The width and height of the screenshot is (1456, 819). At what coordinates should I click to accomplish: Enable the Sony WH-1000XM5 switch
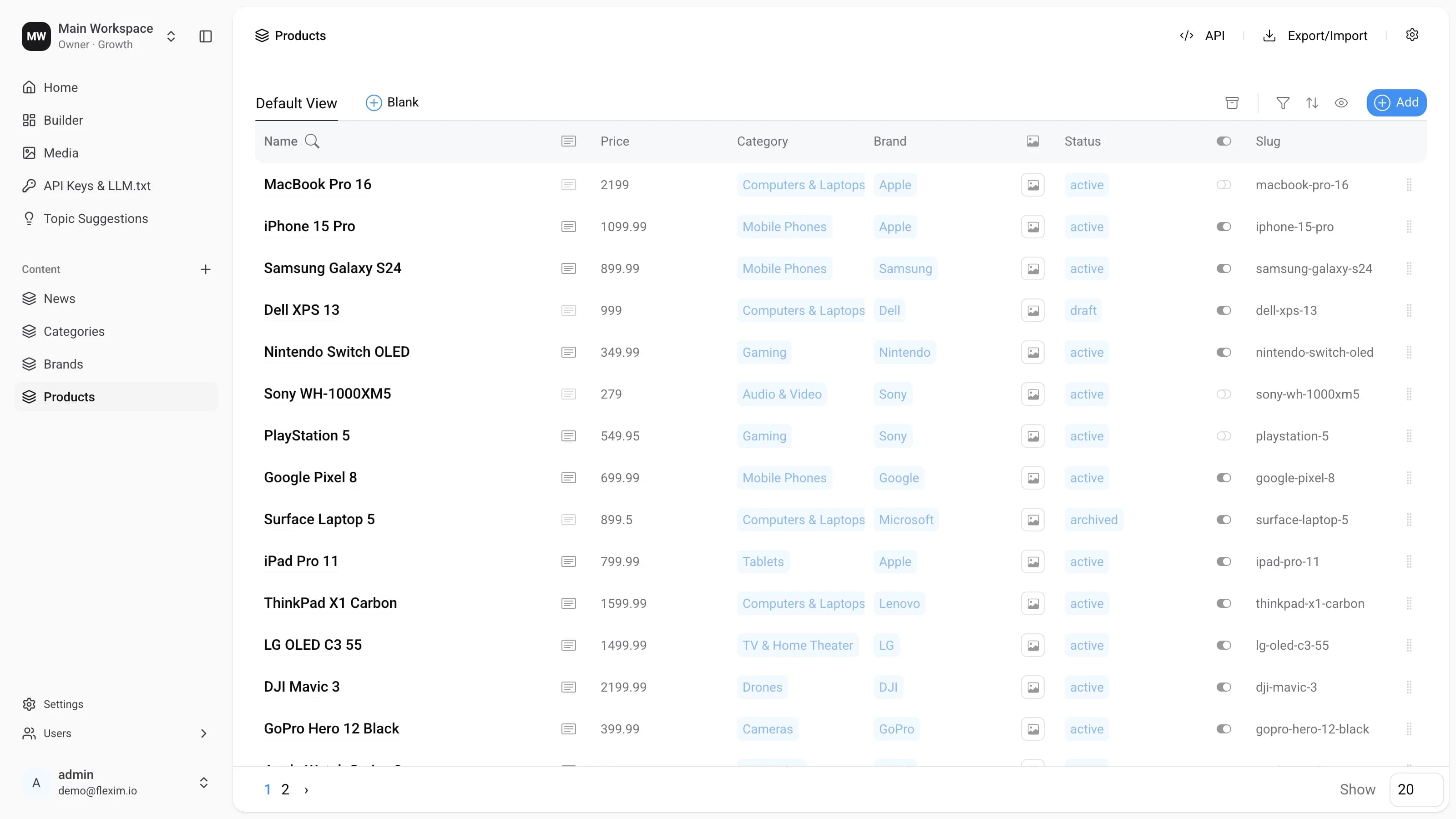[x=1223, y=394]
